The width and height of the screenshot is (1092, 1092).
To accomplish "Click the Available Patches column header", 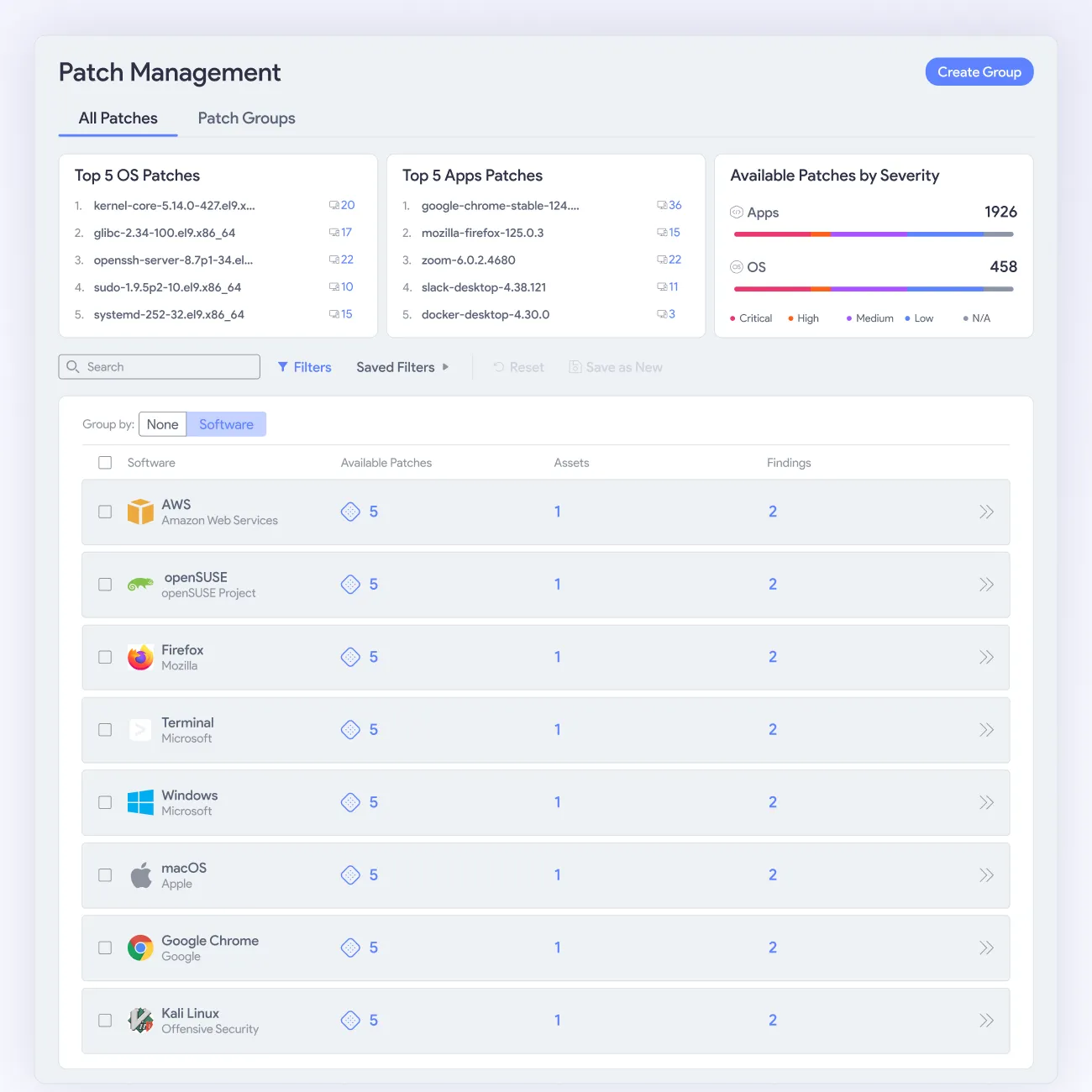I will pyautogui.click(x=386, y=463).
